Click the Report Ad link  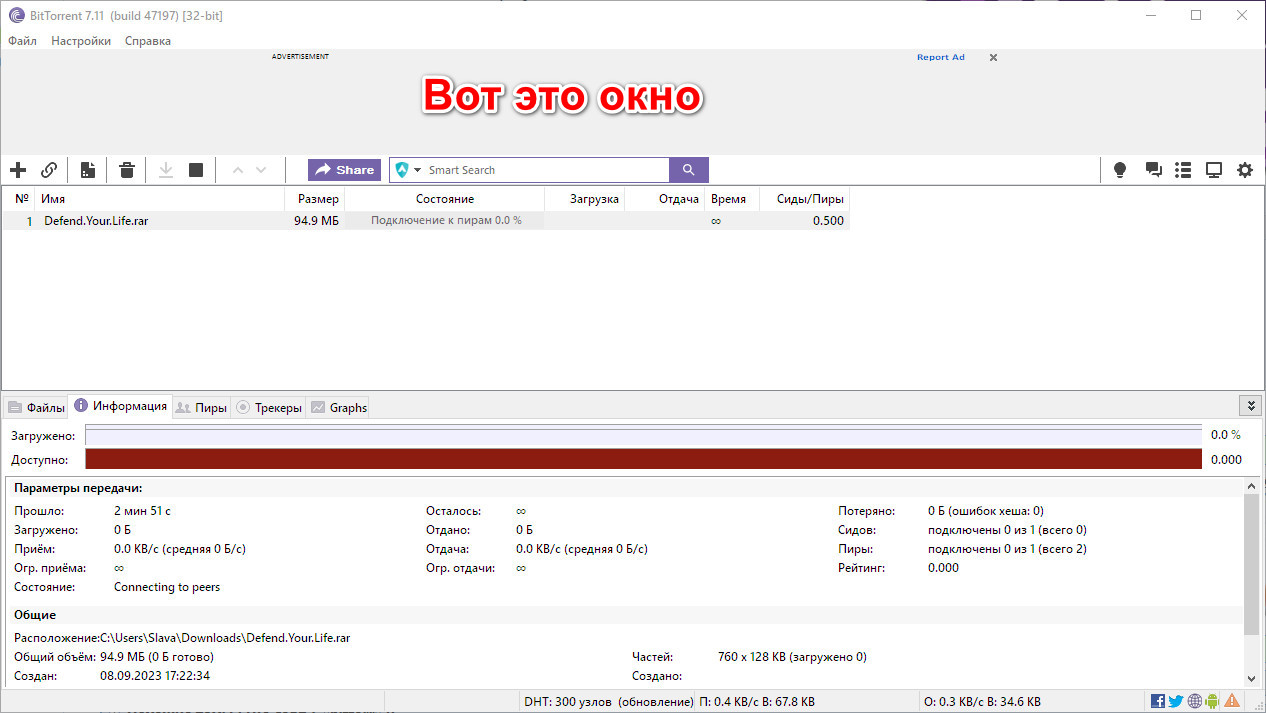click(941, 57)
